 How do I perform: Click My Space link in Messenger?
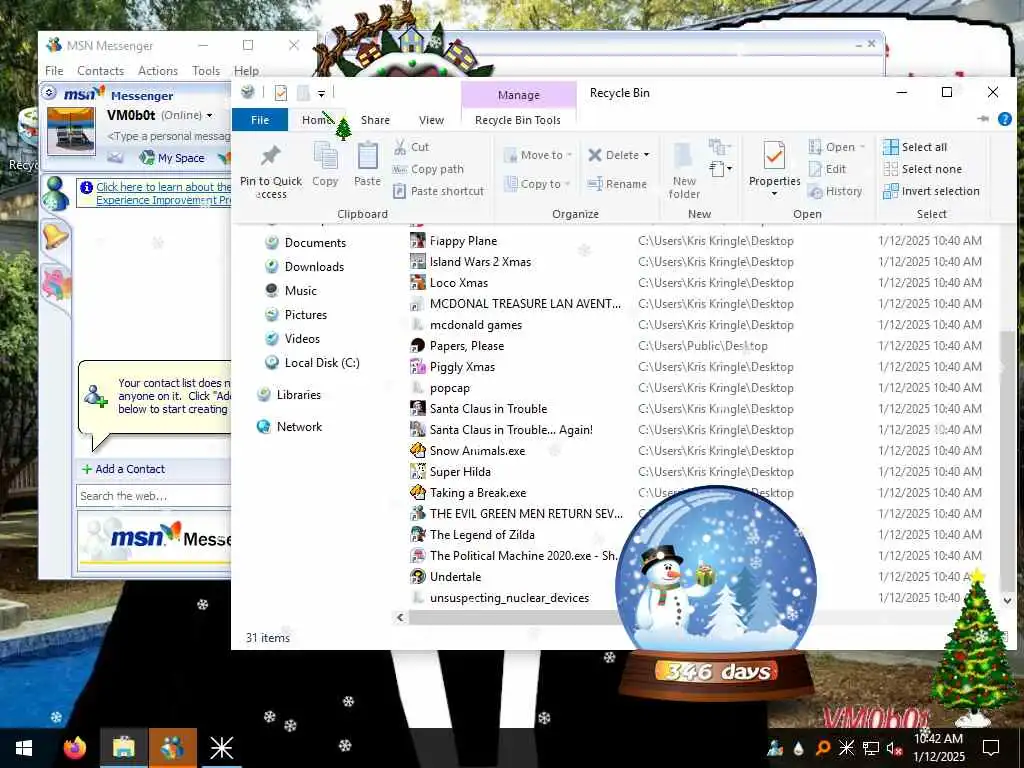[x=173, y=157]
